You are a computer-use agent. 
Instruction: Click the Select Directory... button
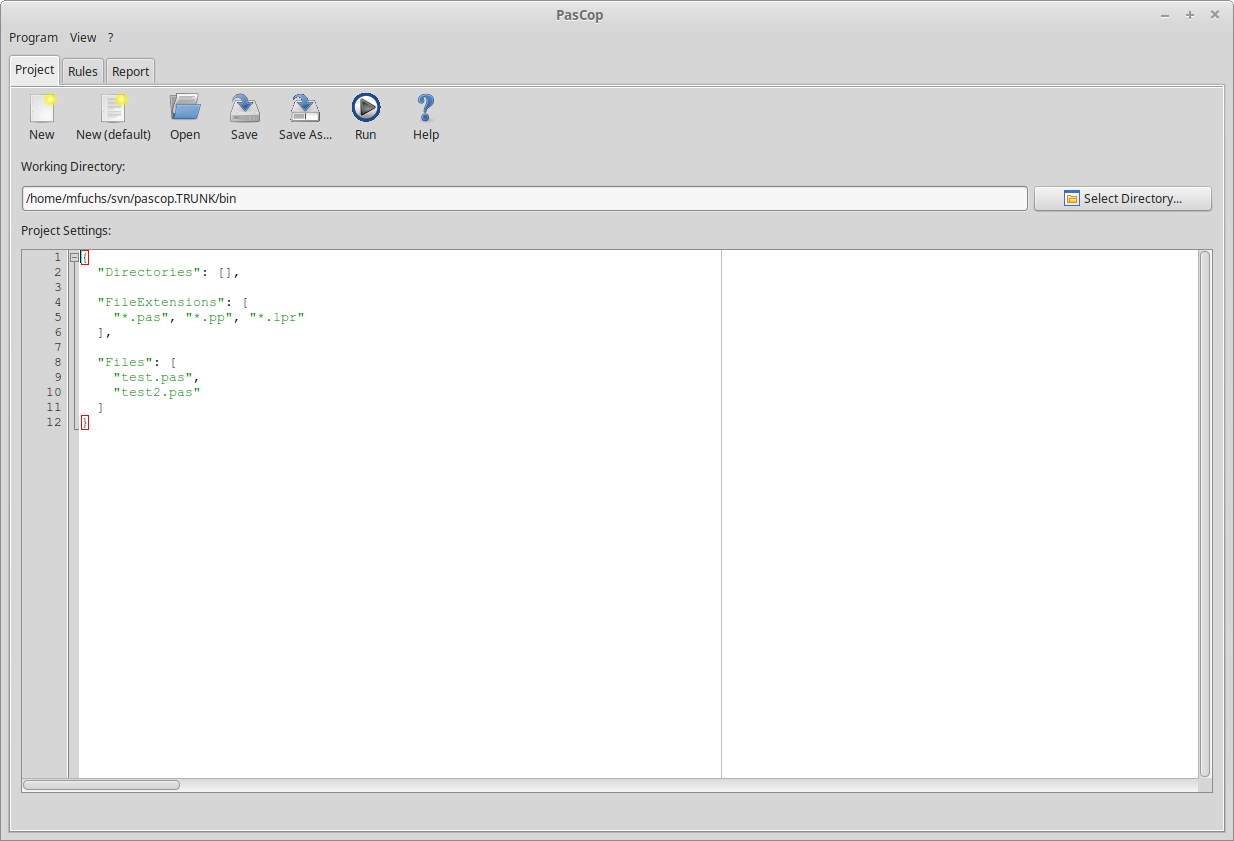tap(1122, 198)
